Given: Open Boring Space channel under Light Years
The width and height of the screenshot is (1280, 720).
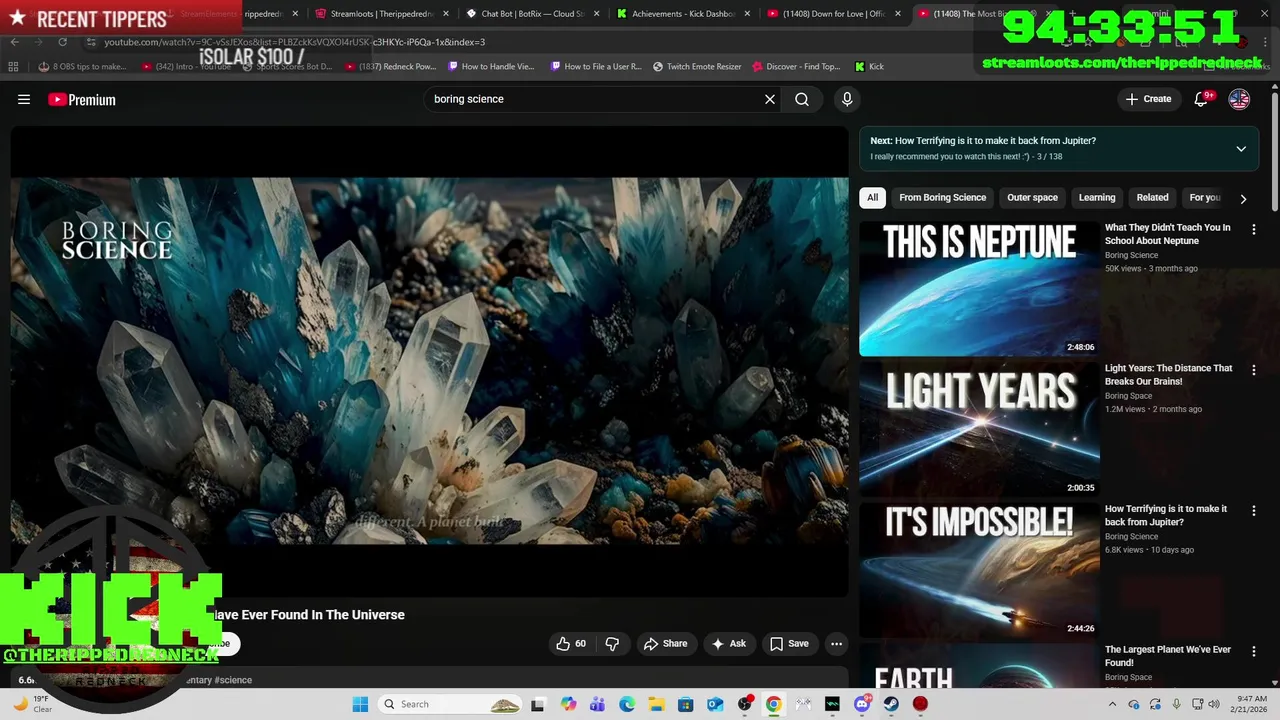Looking at the screenshot, I should 1128,396.
